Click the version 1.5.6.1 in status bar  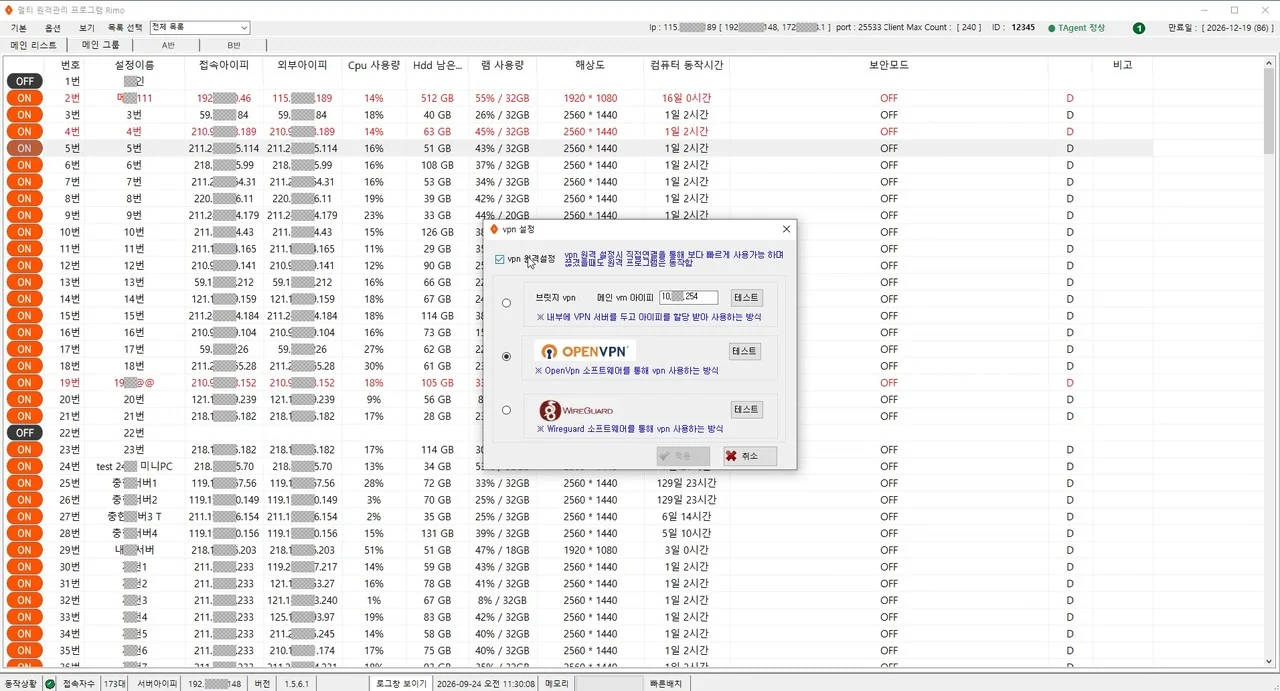[x=295, y=683]
